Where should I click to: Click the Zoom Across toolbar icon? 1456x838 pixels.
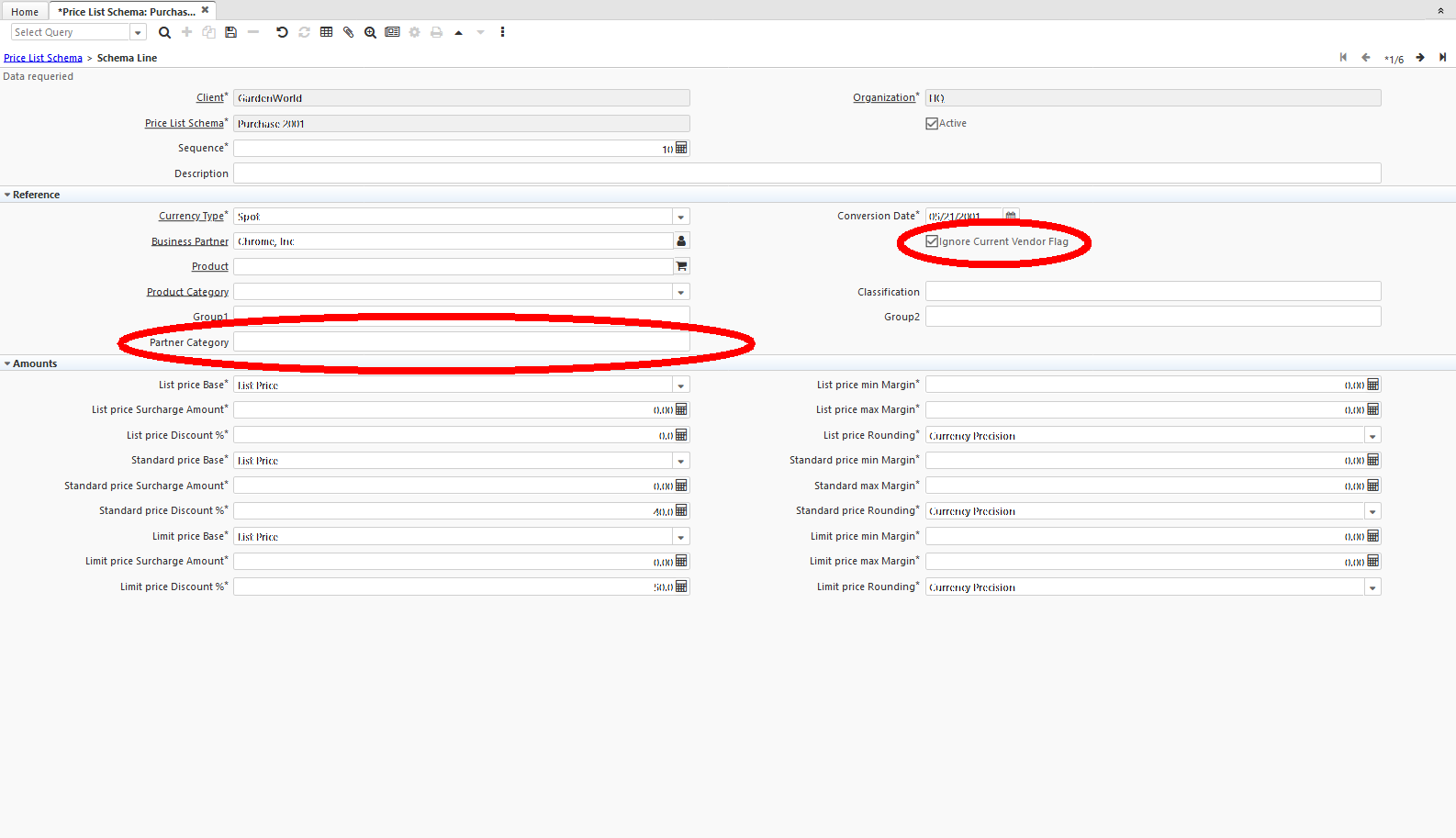[x=370, y=32]
